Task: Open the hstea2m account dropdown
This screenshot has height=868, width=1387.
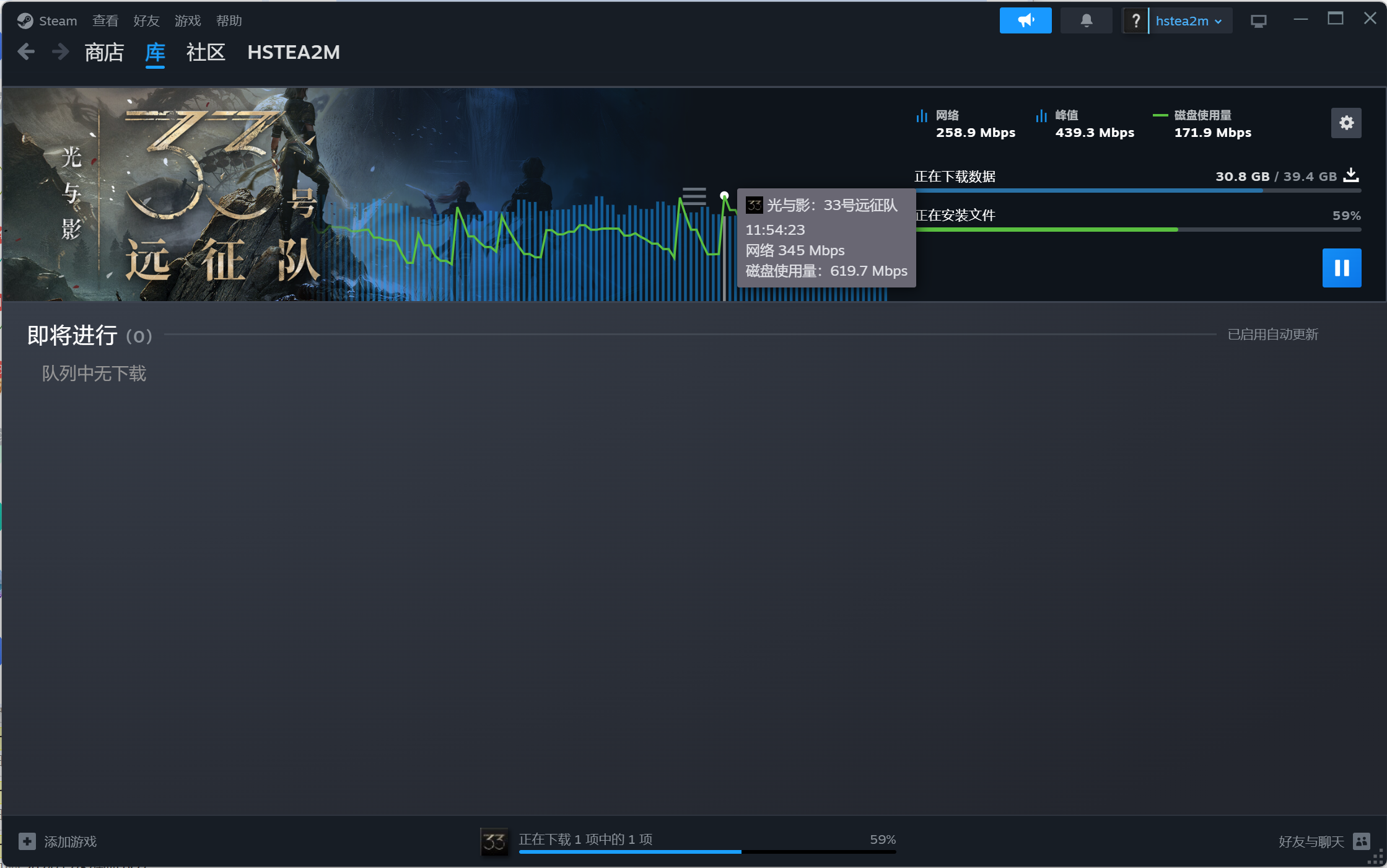Action: tap(1190, 20)
